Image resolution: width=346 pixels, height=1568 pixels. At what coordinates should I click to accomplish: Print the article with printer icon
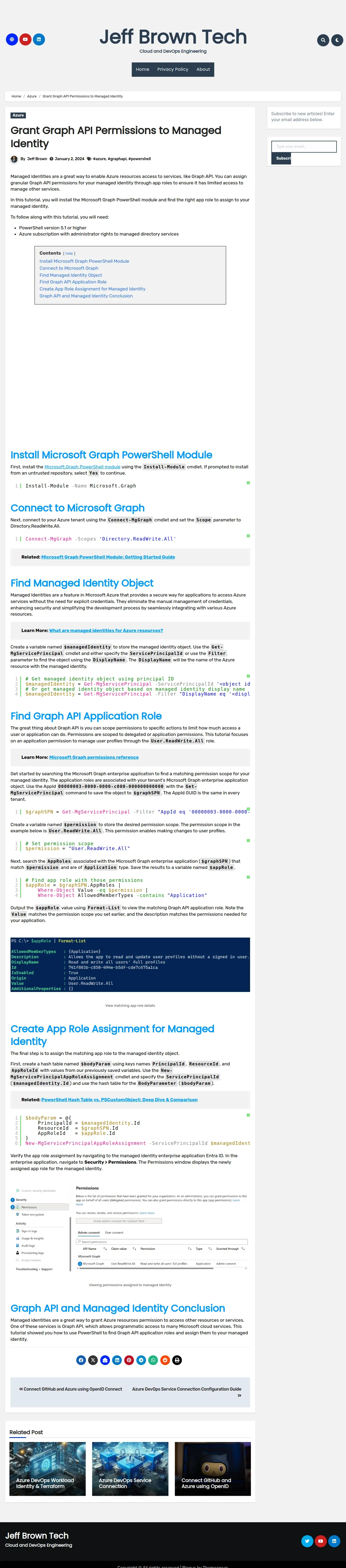177,1360
